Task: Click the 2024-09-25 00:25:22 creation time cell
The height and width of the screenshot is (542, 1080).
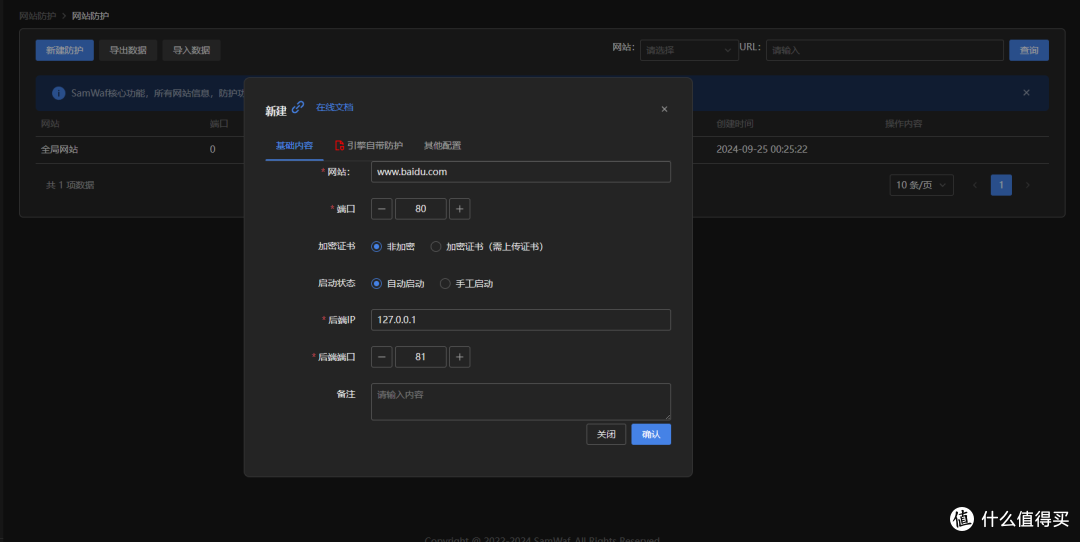Action: [x=762, y=149]
